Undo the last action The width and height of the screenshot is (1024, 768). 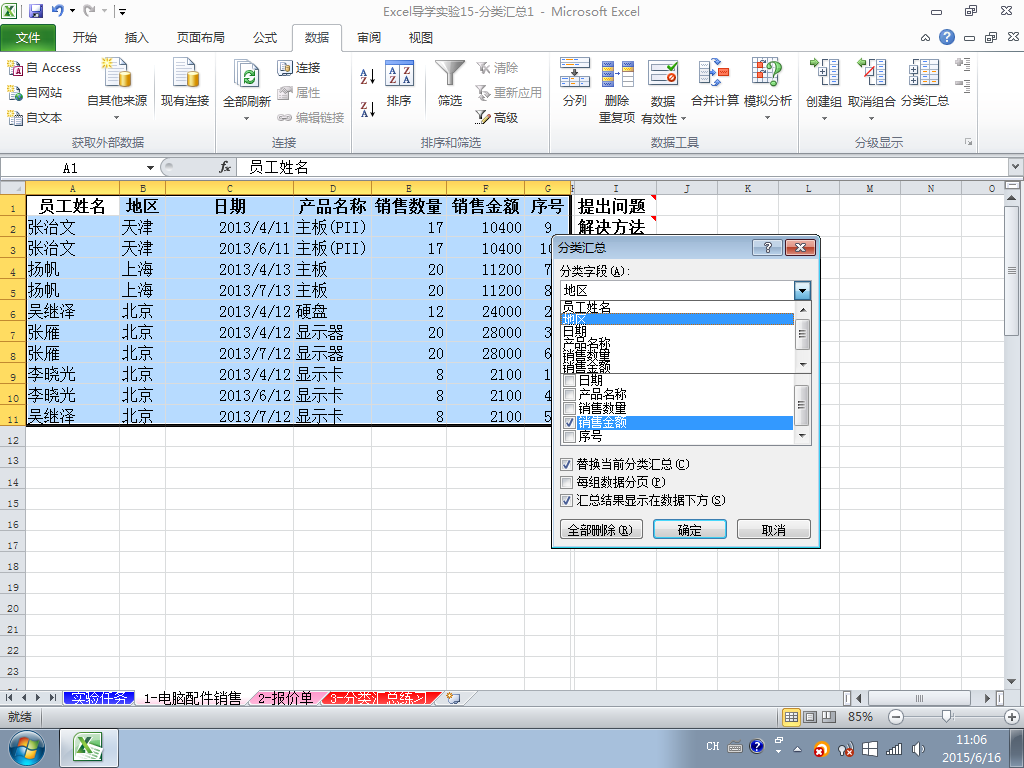point(58,11)
